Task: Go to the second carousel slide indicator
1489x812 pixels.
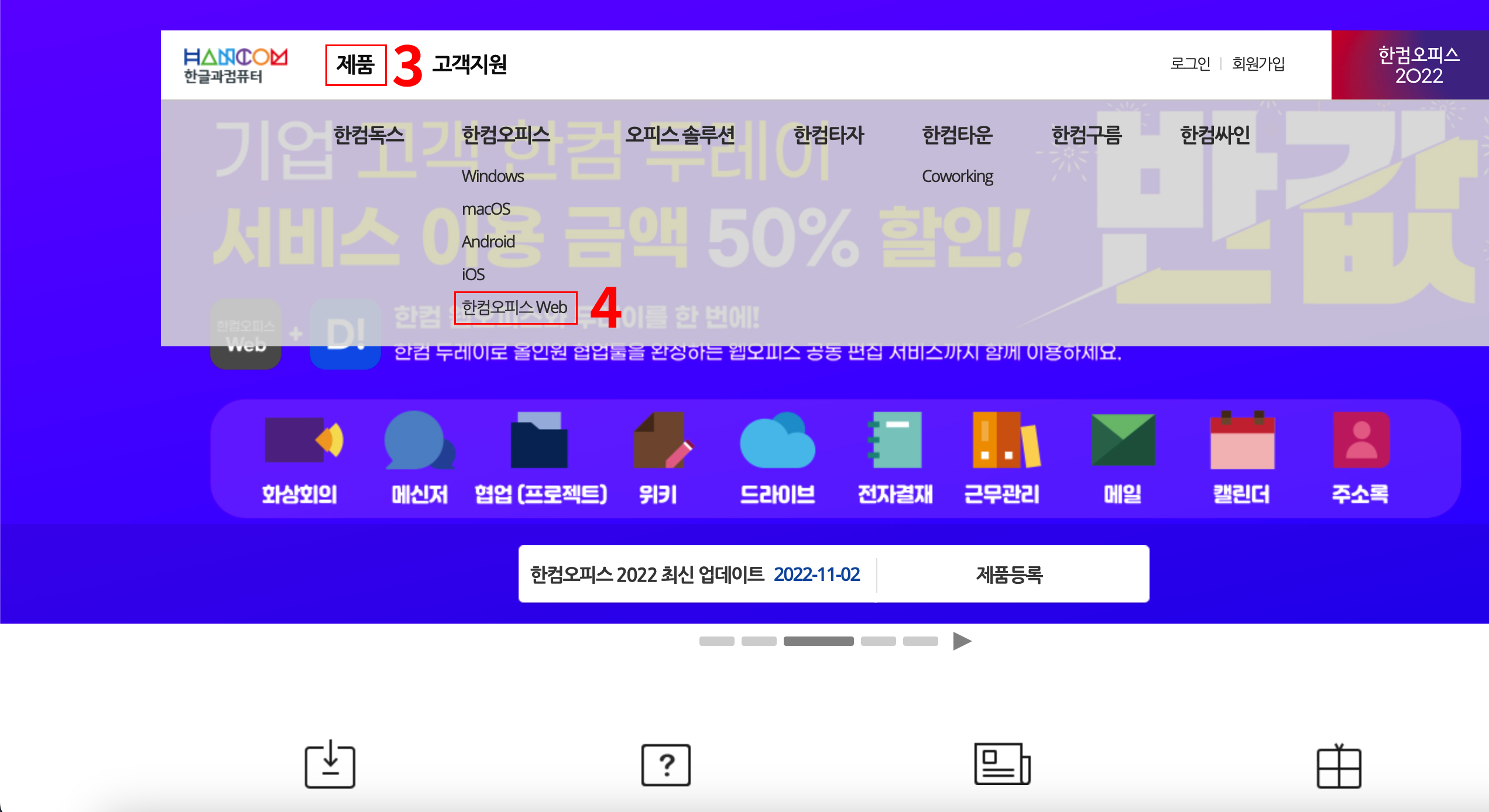Action: [x=759, y=641]
